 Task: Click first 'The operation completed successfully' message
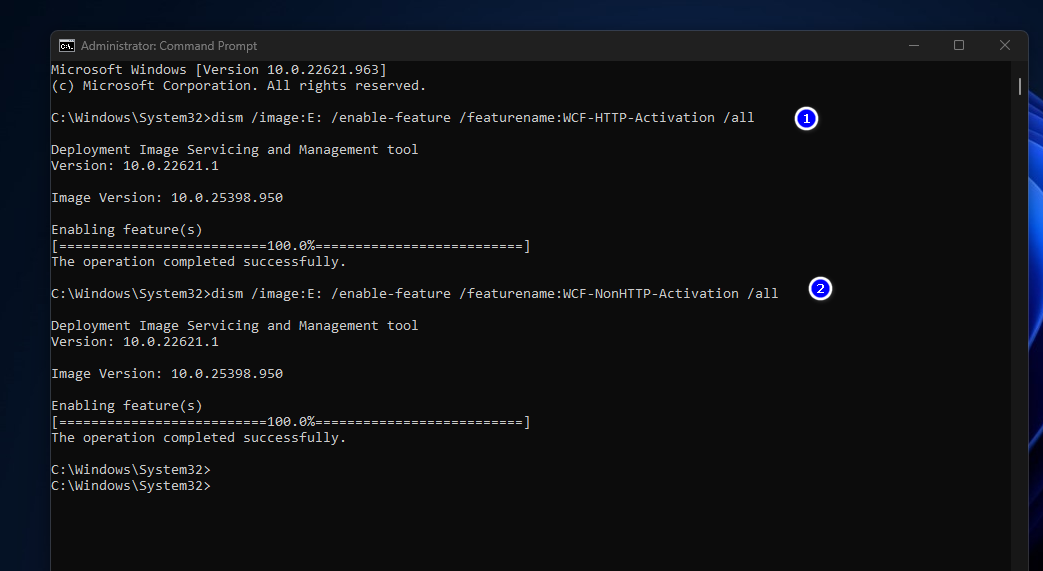coord(199,262)
